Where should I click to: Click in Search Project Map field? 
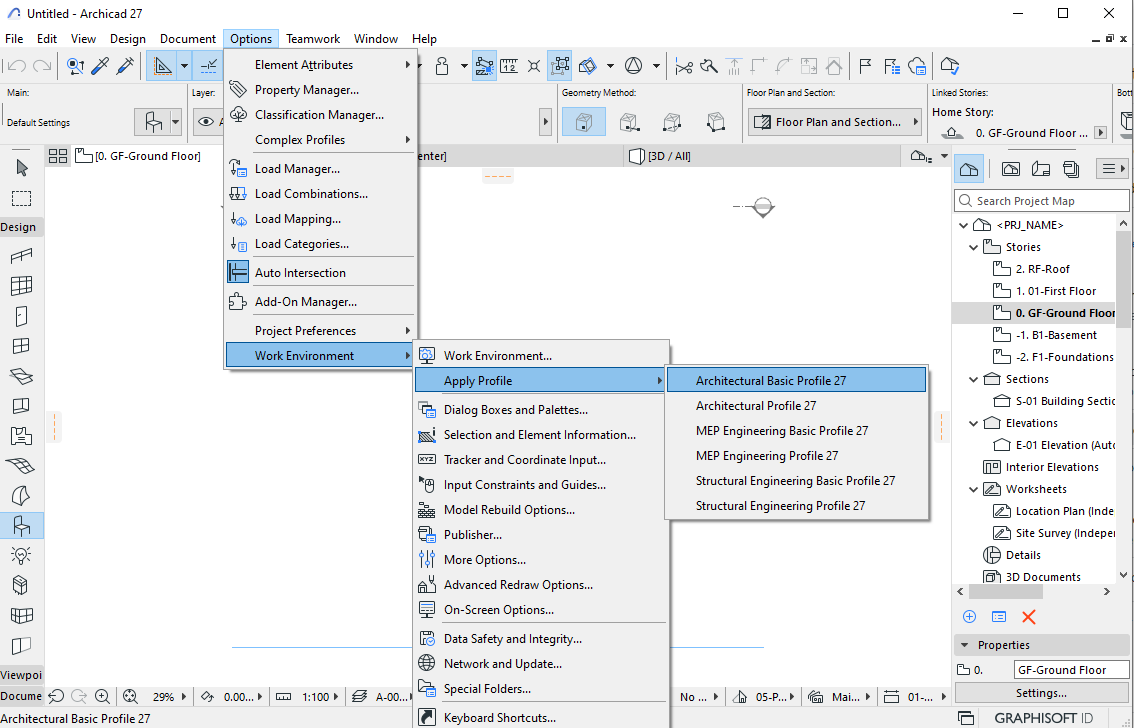pos(1041,200)
